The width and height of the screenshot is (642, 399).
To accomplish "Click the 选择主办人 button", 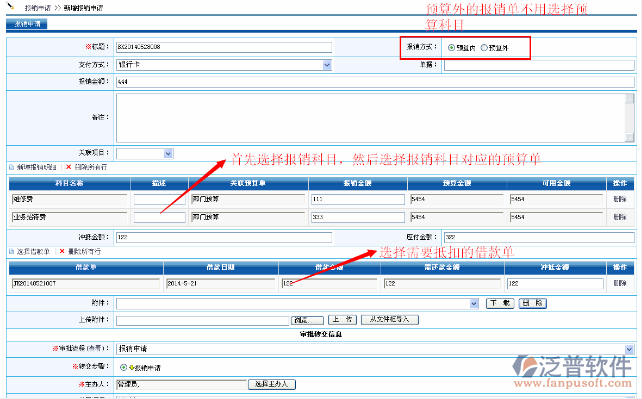I will click(272, 384).
